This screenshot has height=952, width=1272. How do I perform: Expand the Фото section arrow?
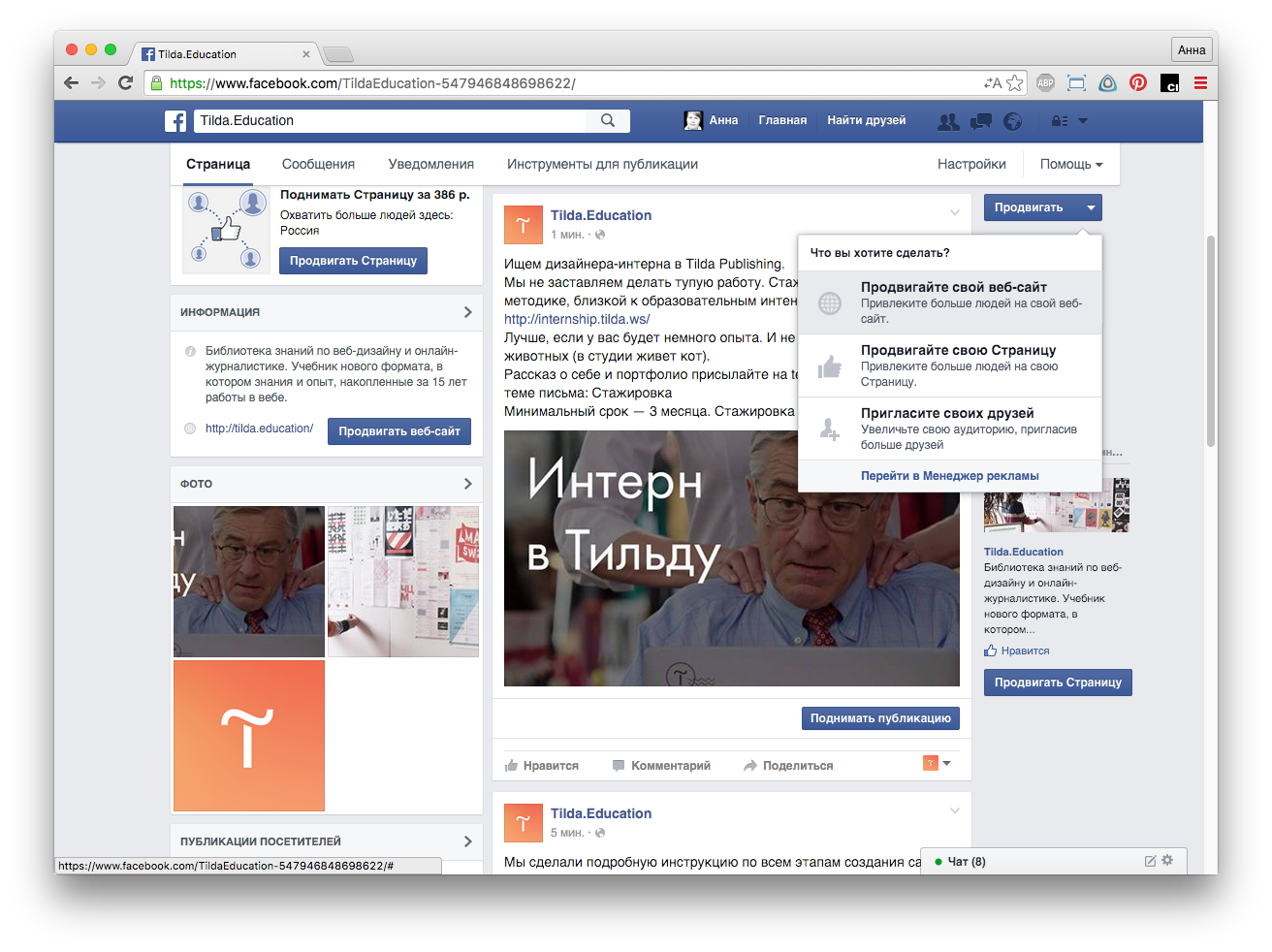(x=467, y=484)
